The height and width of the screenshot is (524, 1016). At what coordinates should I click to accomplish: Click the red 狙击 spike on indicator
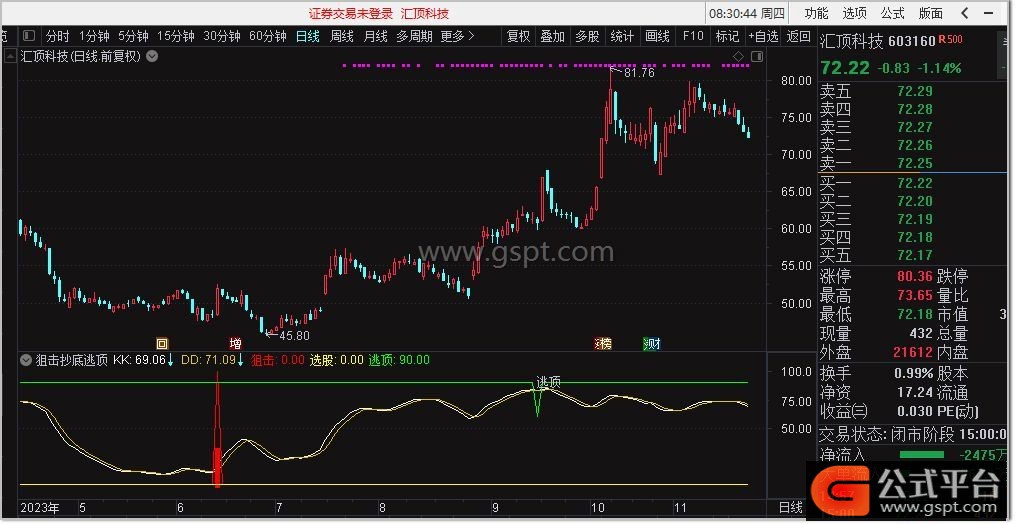coord(218,431)
